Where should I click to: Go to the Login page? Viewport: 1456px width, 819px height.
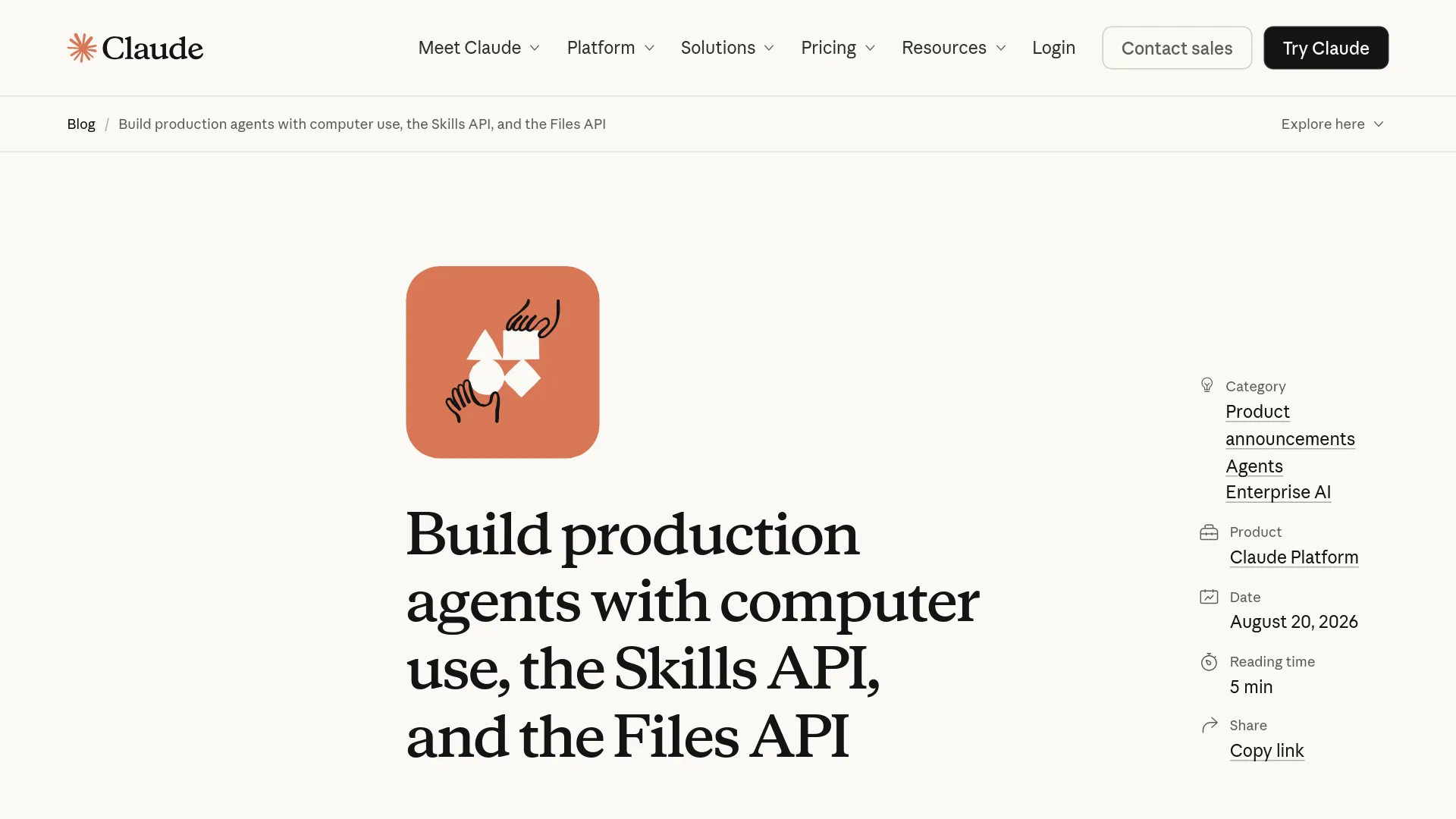(x=1053, y=48)
